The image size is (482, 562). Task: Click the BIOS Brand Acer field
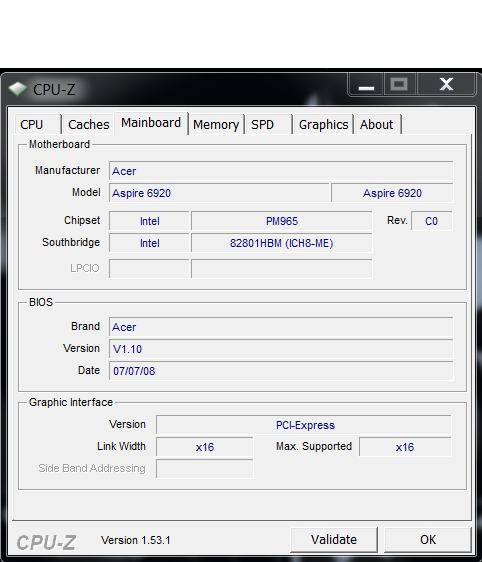(x=281, y=327)
